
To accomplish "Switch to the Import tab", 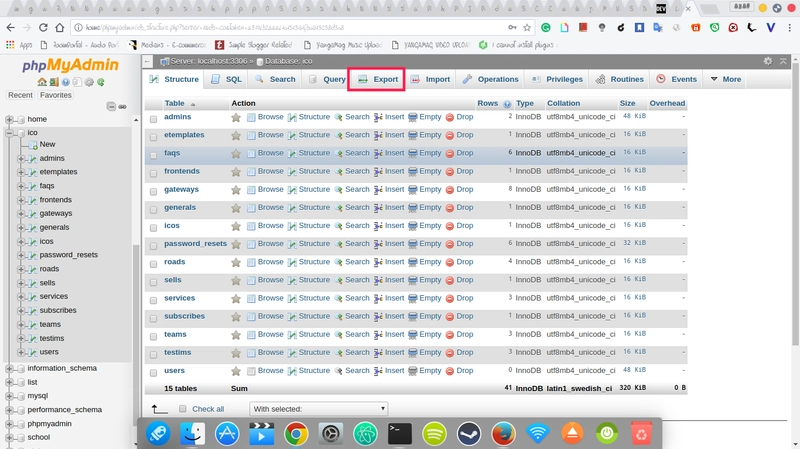I will point(431,80).
